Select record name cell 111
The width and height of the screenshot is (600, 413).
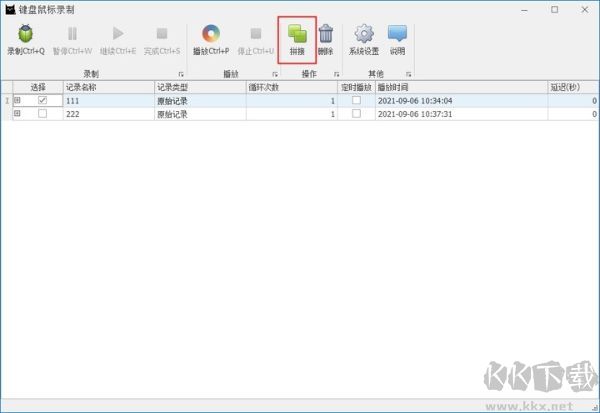coord(109,101)
